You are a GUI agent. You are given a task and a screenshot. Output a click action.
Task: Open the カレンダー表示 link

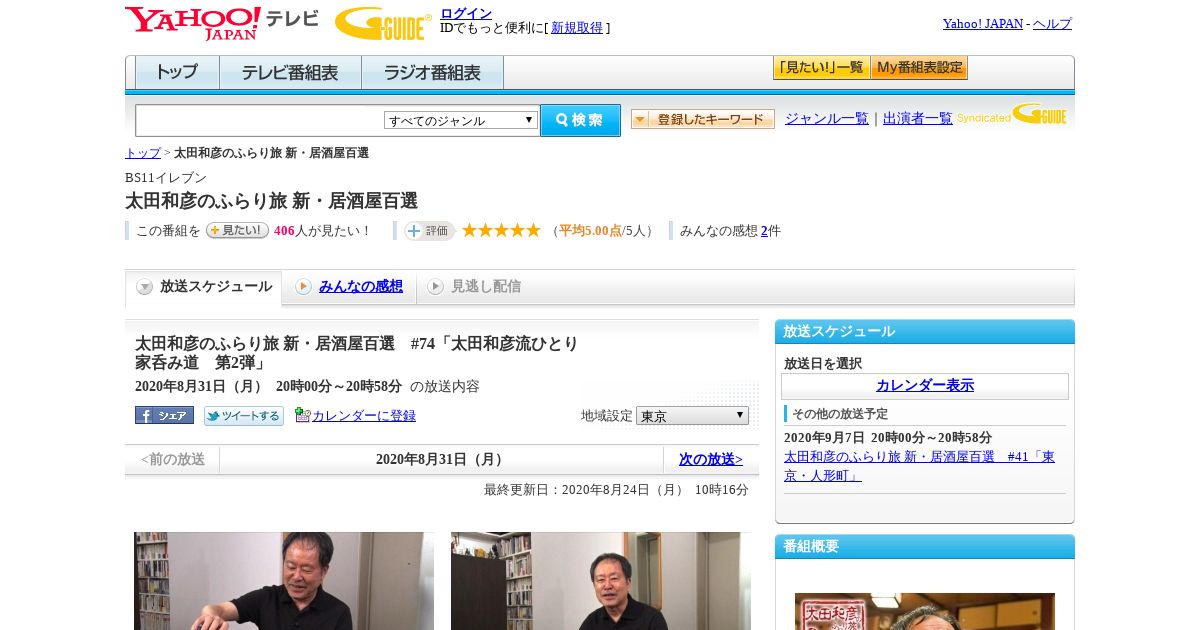(x=925, y=386)
